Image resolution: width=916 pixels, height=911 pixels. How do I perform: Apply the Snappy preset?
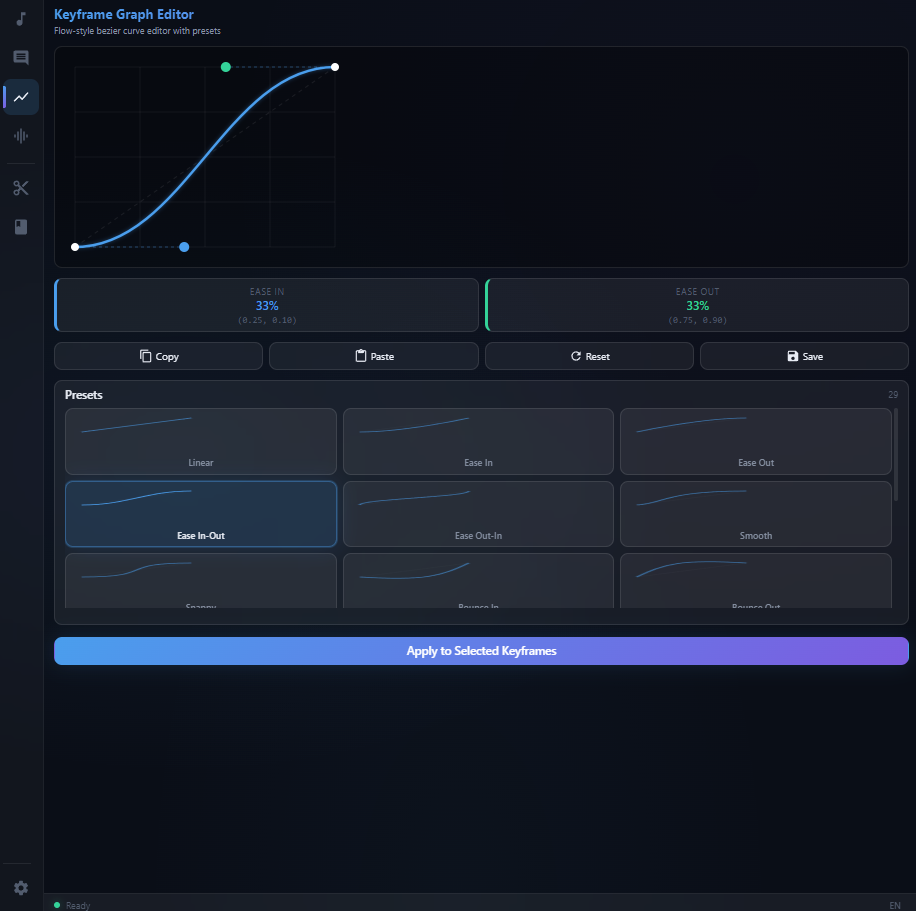(x=201, y=581)
